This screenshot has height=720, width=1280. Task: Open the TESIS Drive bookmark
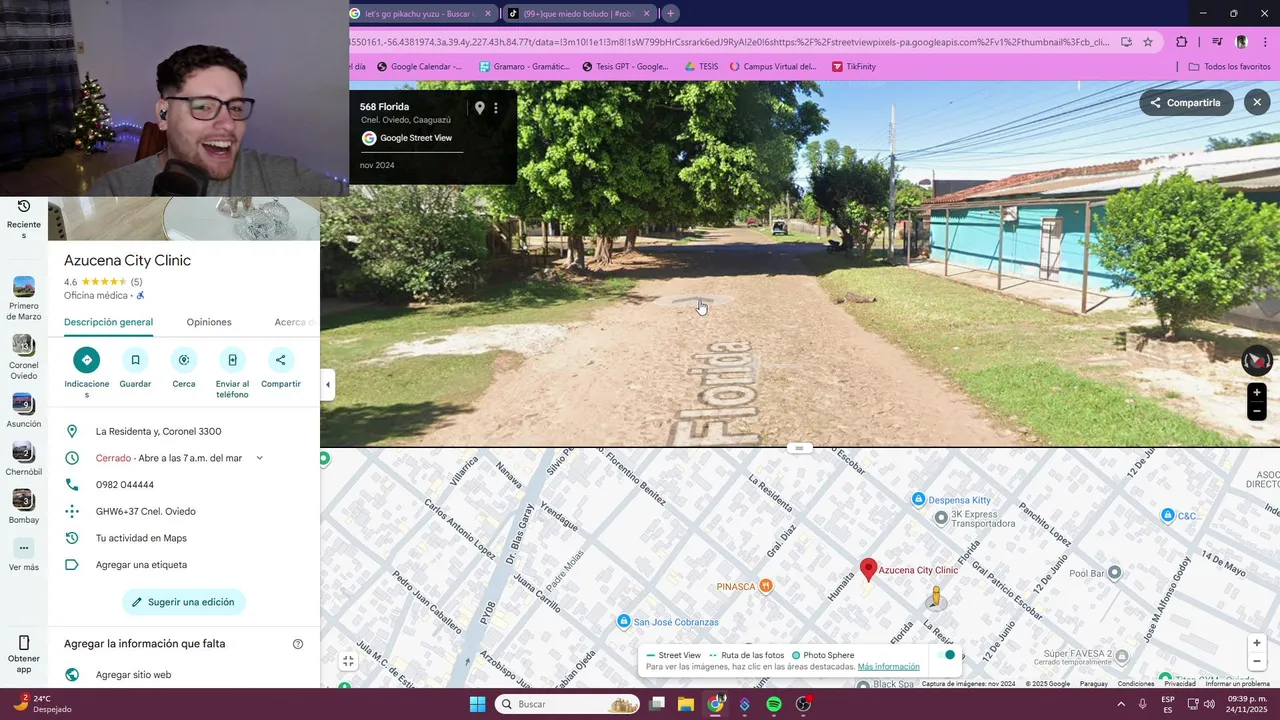click(701, 67)
